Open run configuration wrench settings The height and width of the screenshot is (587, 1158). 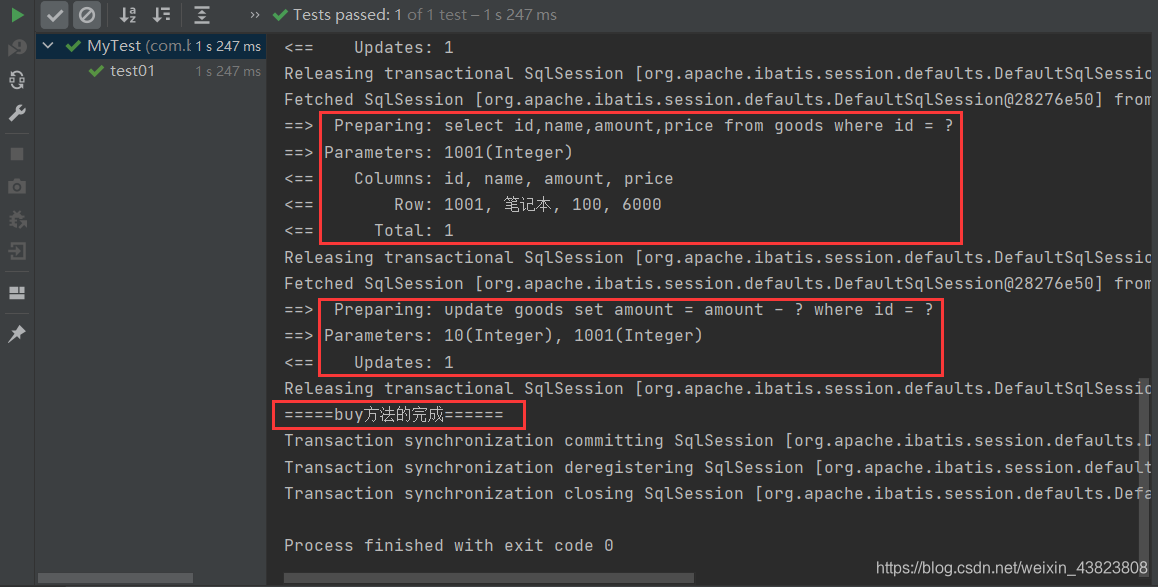click(17, 113)
